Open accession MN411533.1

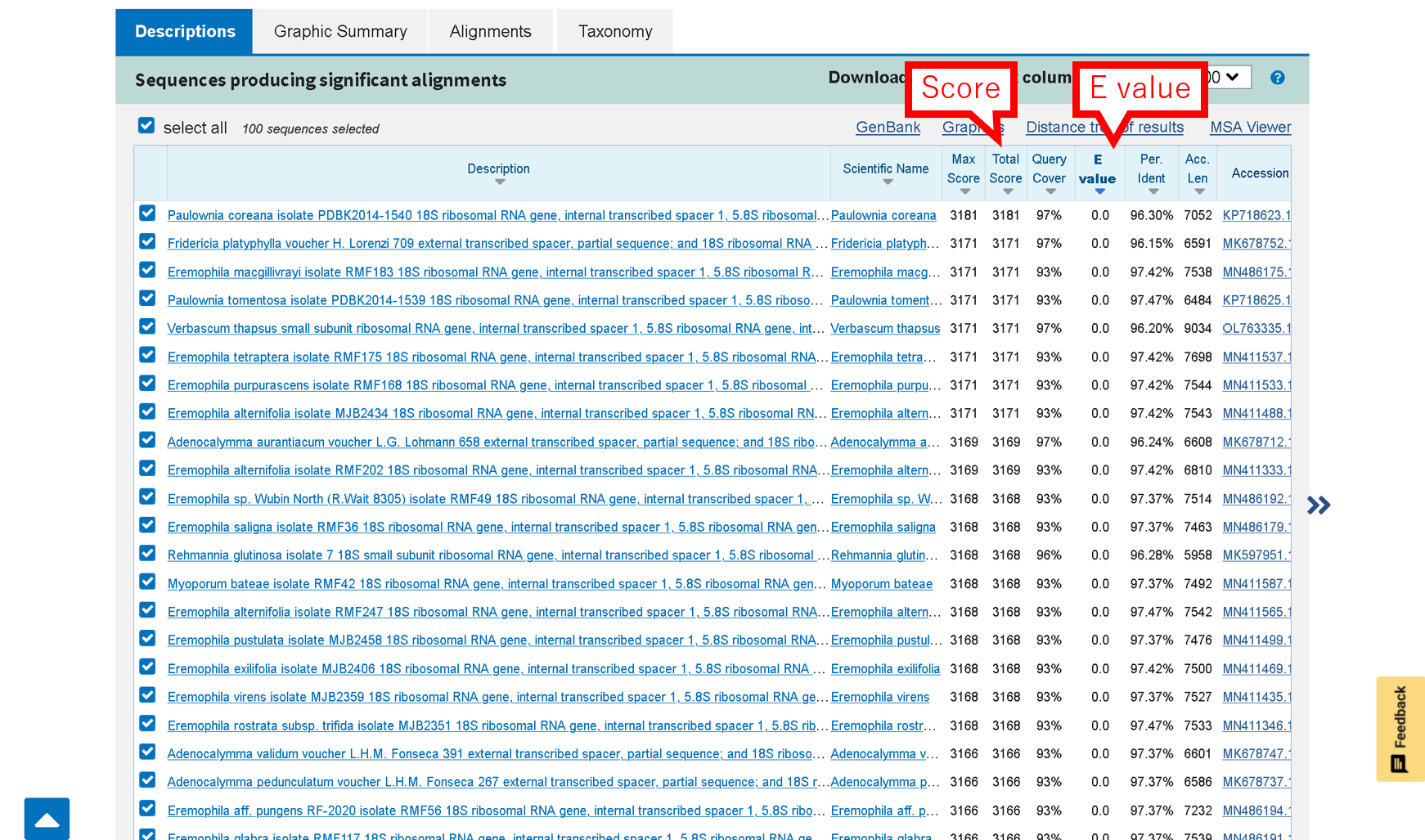pyautogui.click(x=1256, y=385)
